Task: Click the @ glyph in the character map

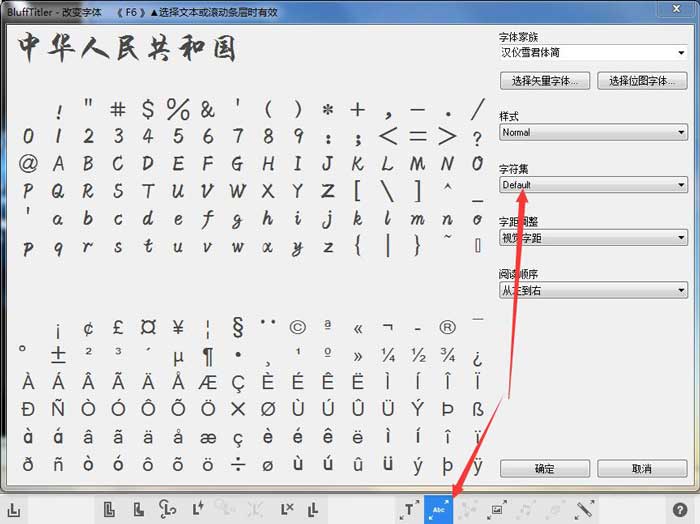Action: coord(28,163)
